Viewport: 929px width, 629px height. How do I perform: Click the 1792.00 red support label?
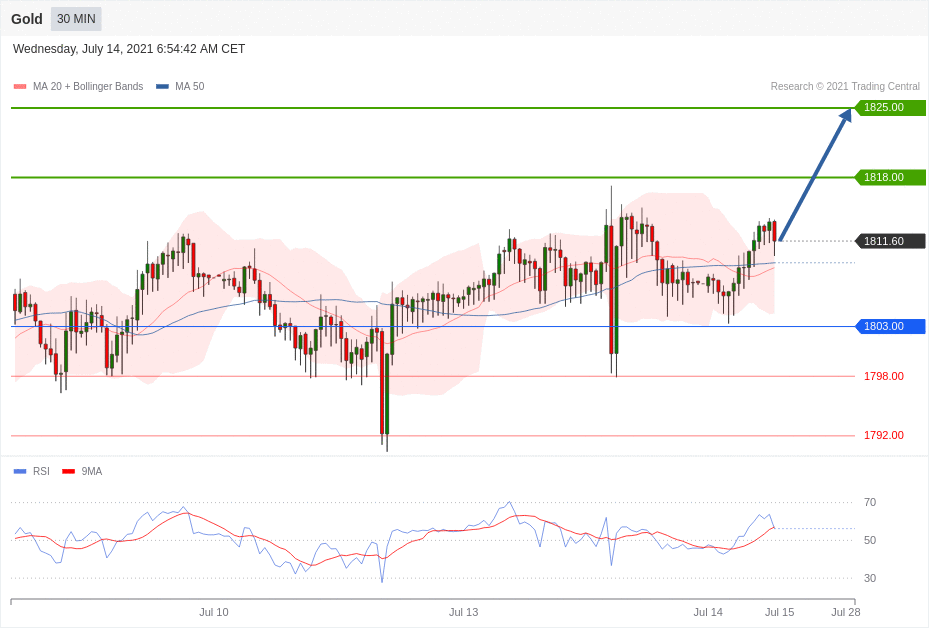point(883,435)
